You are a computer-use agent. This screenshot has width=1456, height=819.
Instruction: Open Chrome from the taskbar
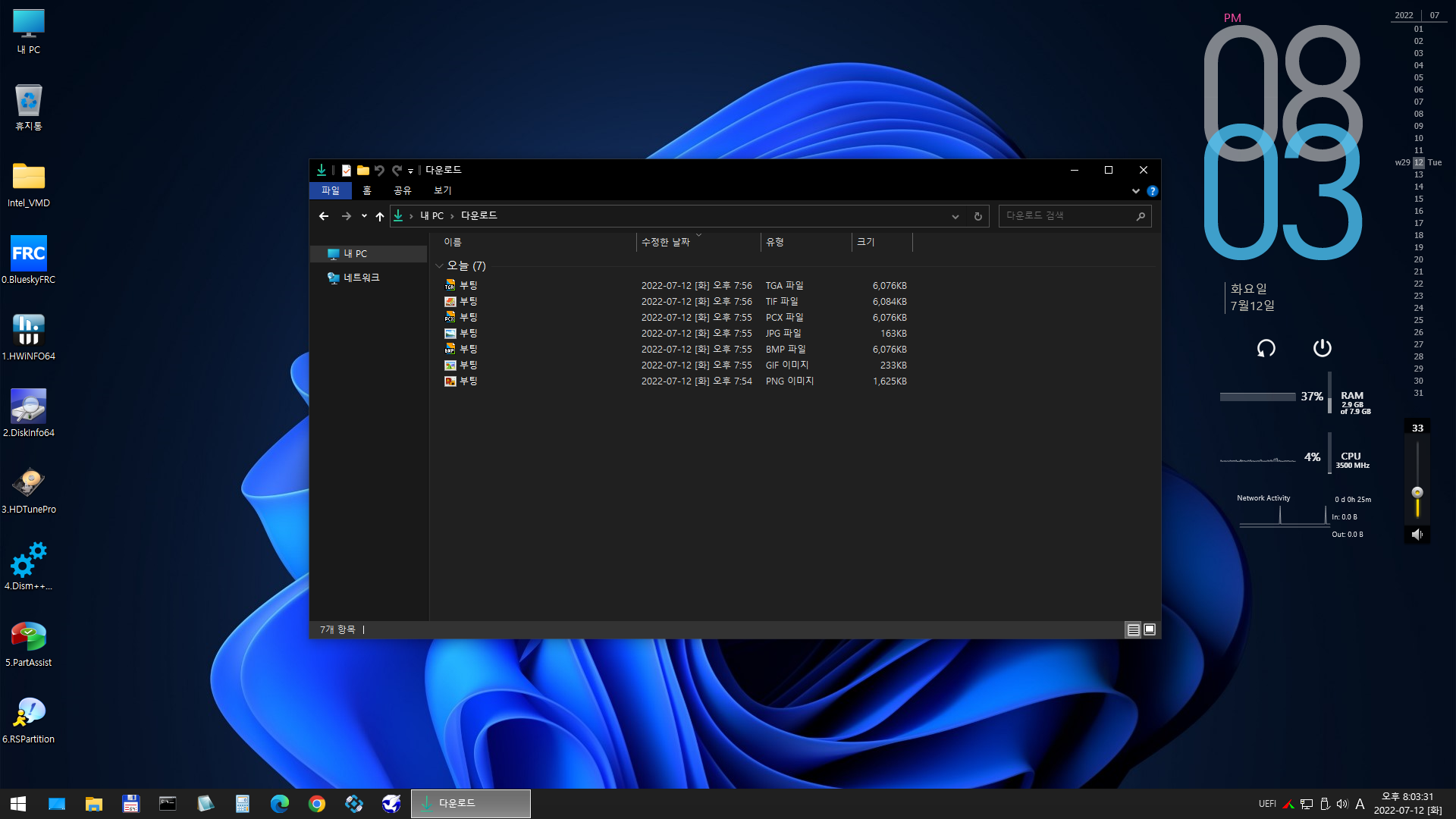(x=317, y=804)
